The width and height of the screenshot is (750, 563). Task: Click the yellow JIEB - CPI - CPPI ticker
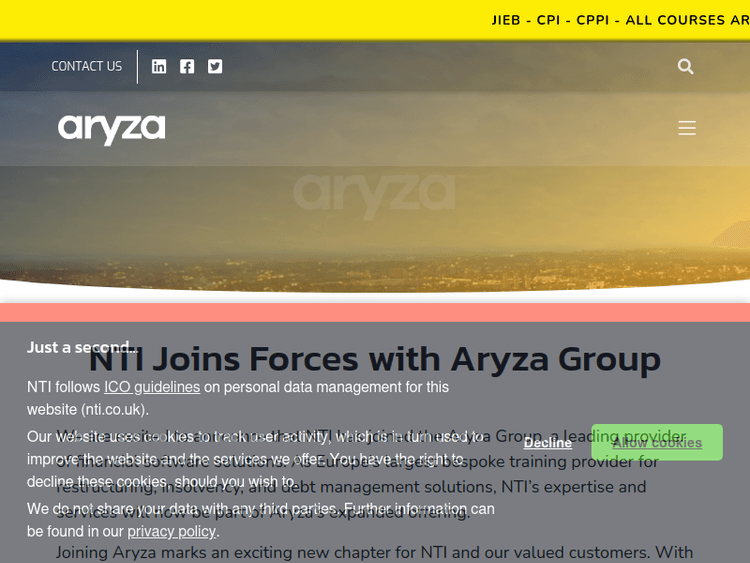(620, 20)
